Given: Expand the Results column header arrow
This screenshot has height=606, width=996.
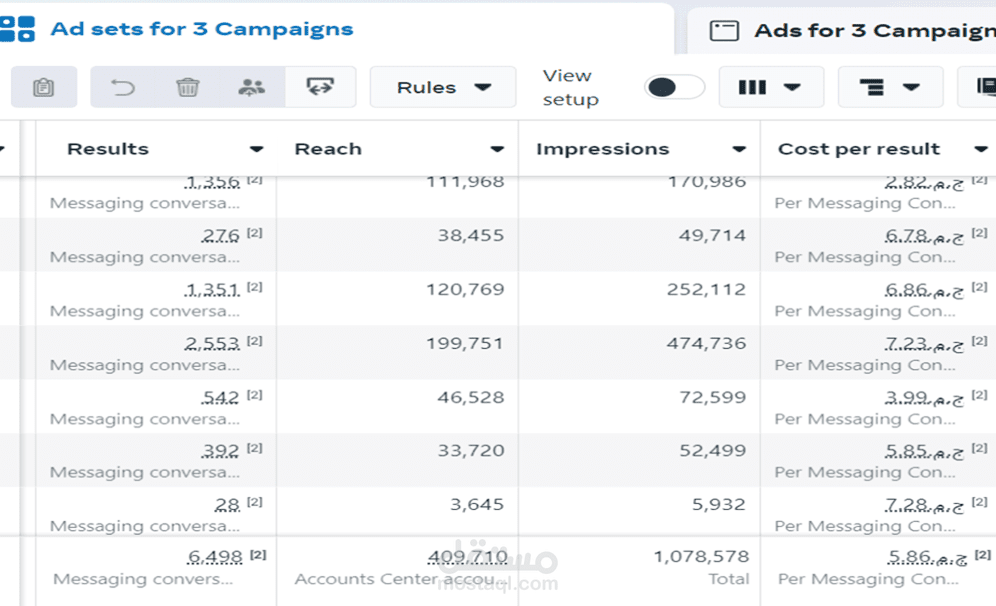Looking at the screenshot, I should click(x=257, y=149).
